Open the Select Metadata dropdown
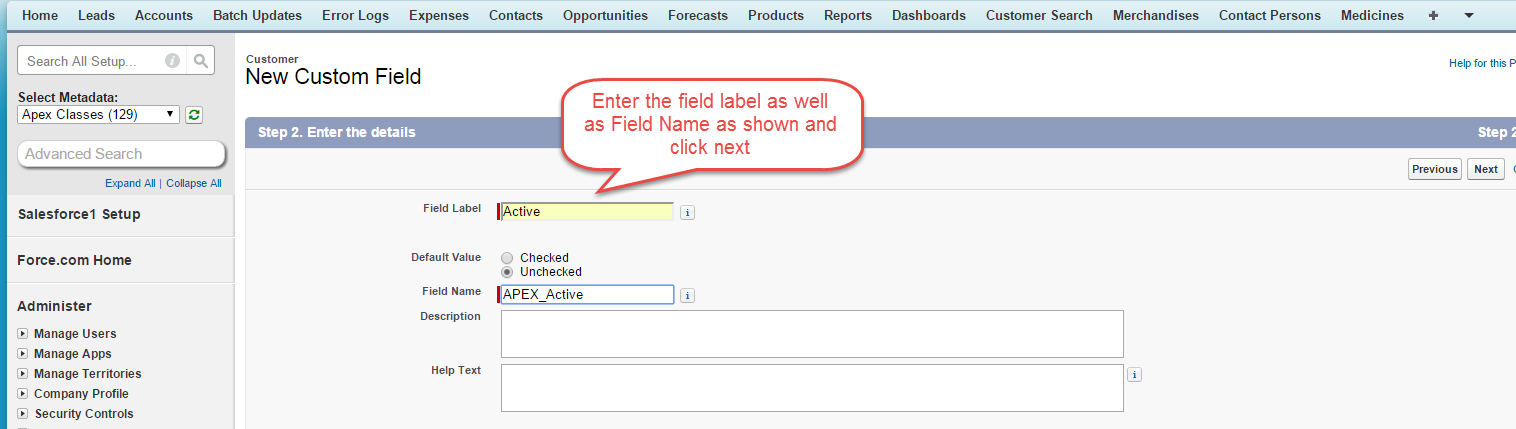This screenshot has height=429, width=1516. click(99, 114)
